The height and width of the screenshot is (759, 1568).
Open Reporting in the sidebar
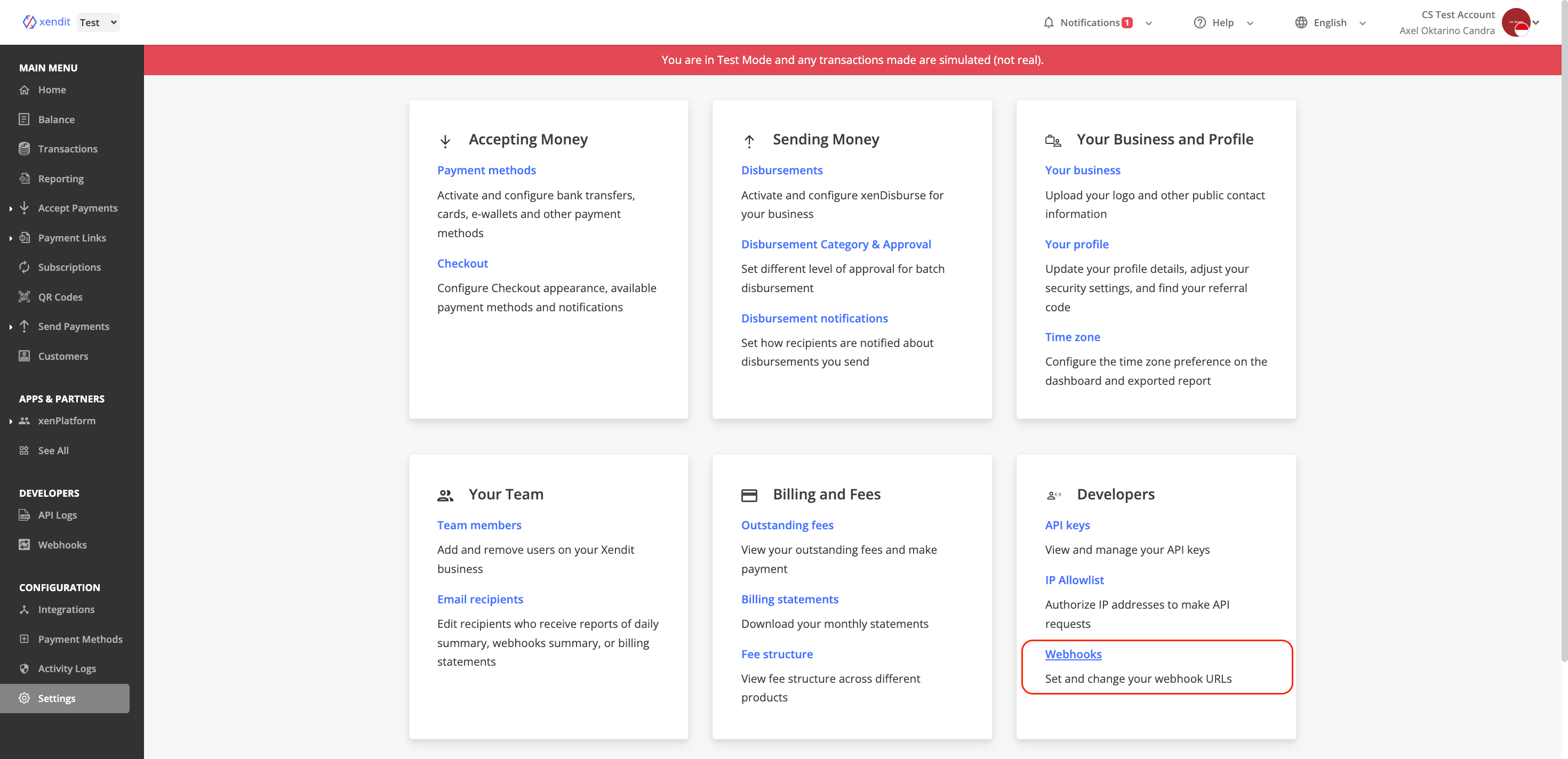point(61,179)
